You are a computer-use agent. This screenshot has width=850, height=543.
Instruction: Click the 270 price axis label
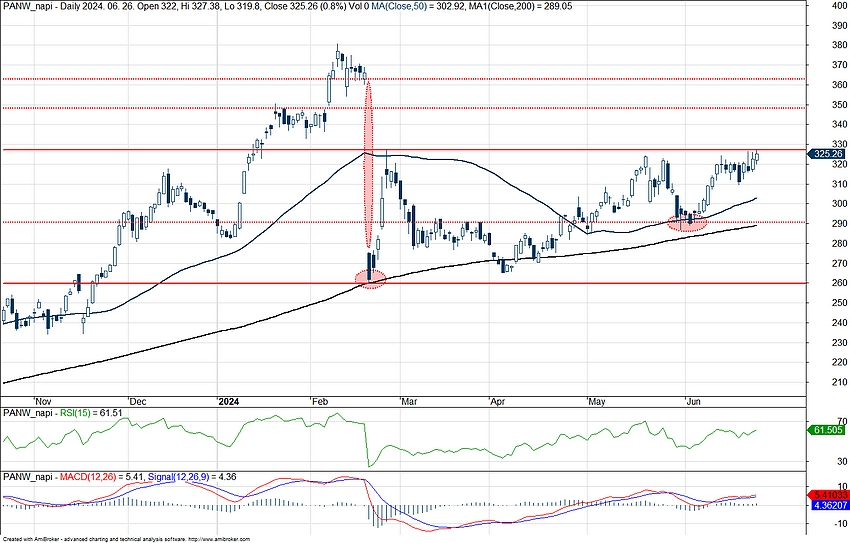pos(840,263)
